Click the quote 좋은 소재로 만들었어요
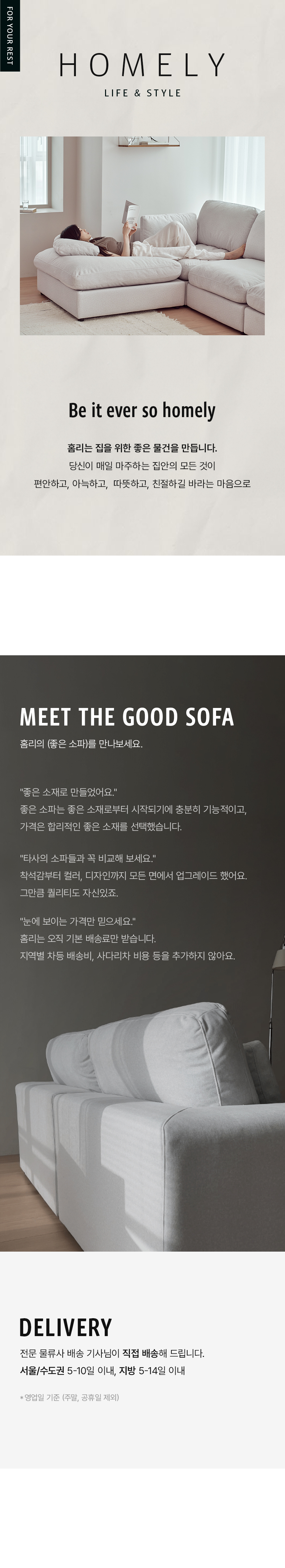The image size is (285, 1568). [68, 792]
